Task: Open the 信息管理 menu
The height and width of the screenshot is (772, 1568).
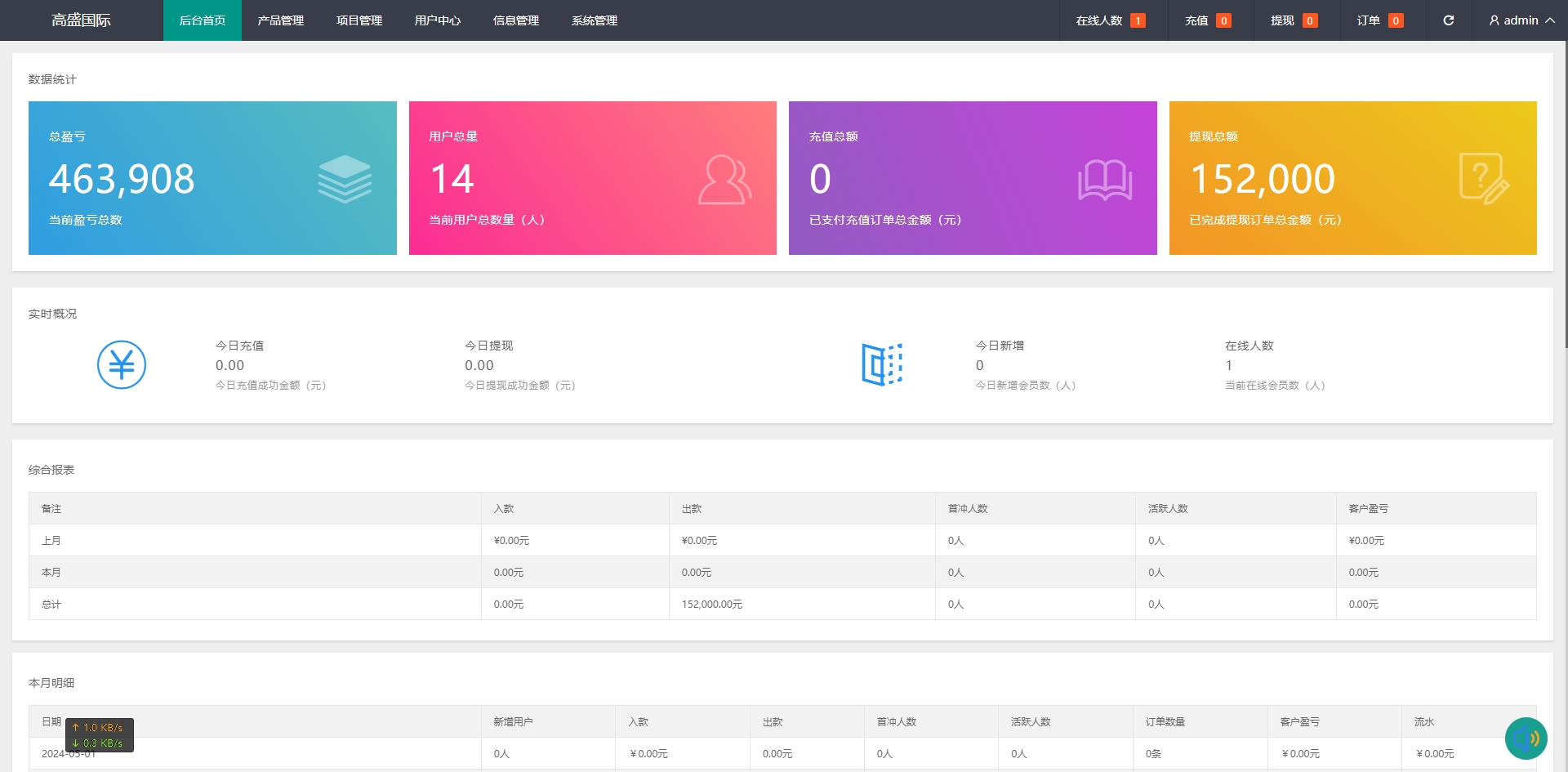Action: click(515, 20)
